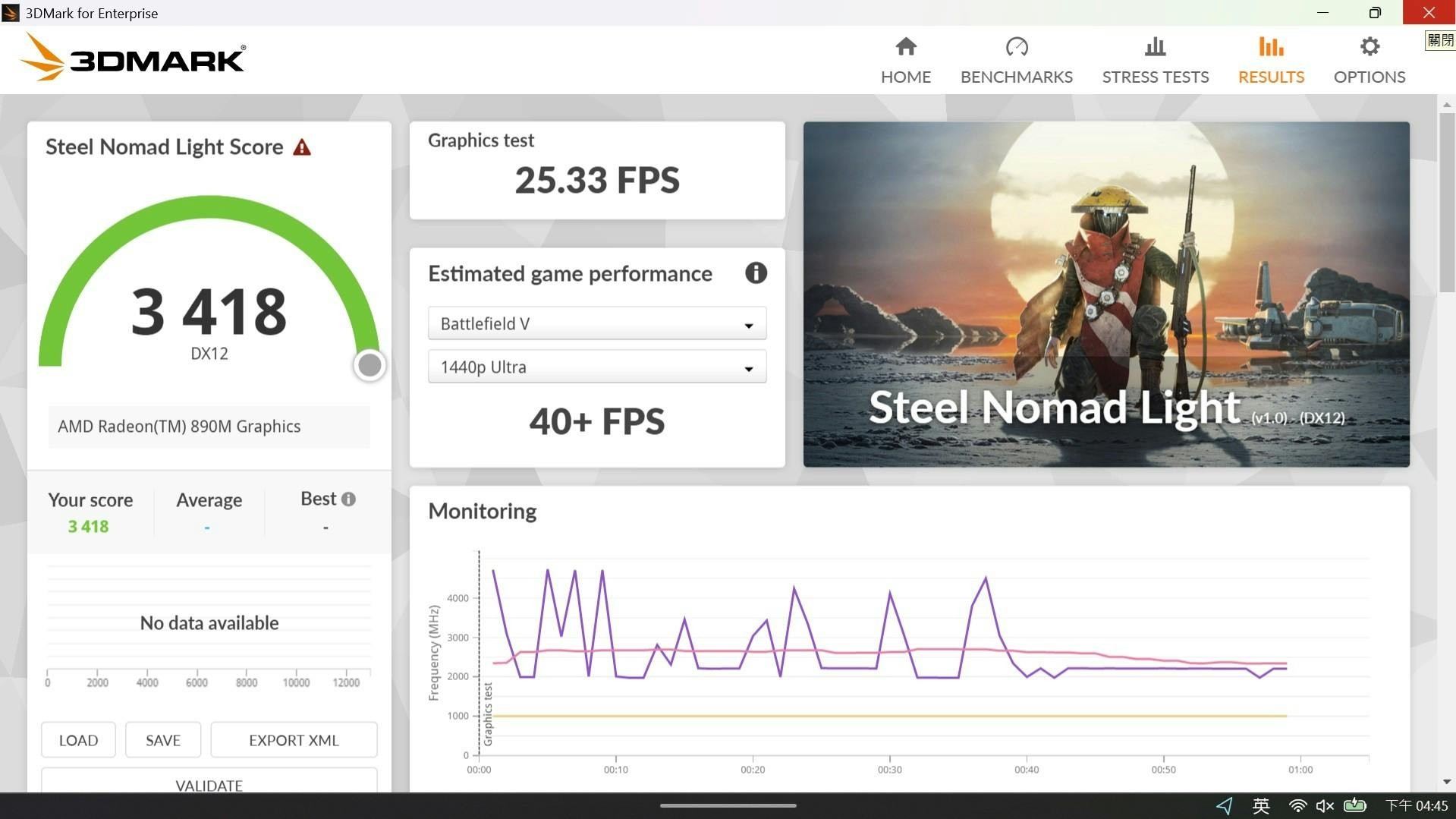The image size is (1456, 819).
Task: Click the muted volume tray icon
Action: (x=1325, y=805)
